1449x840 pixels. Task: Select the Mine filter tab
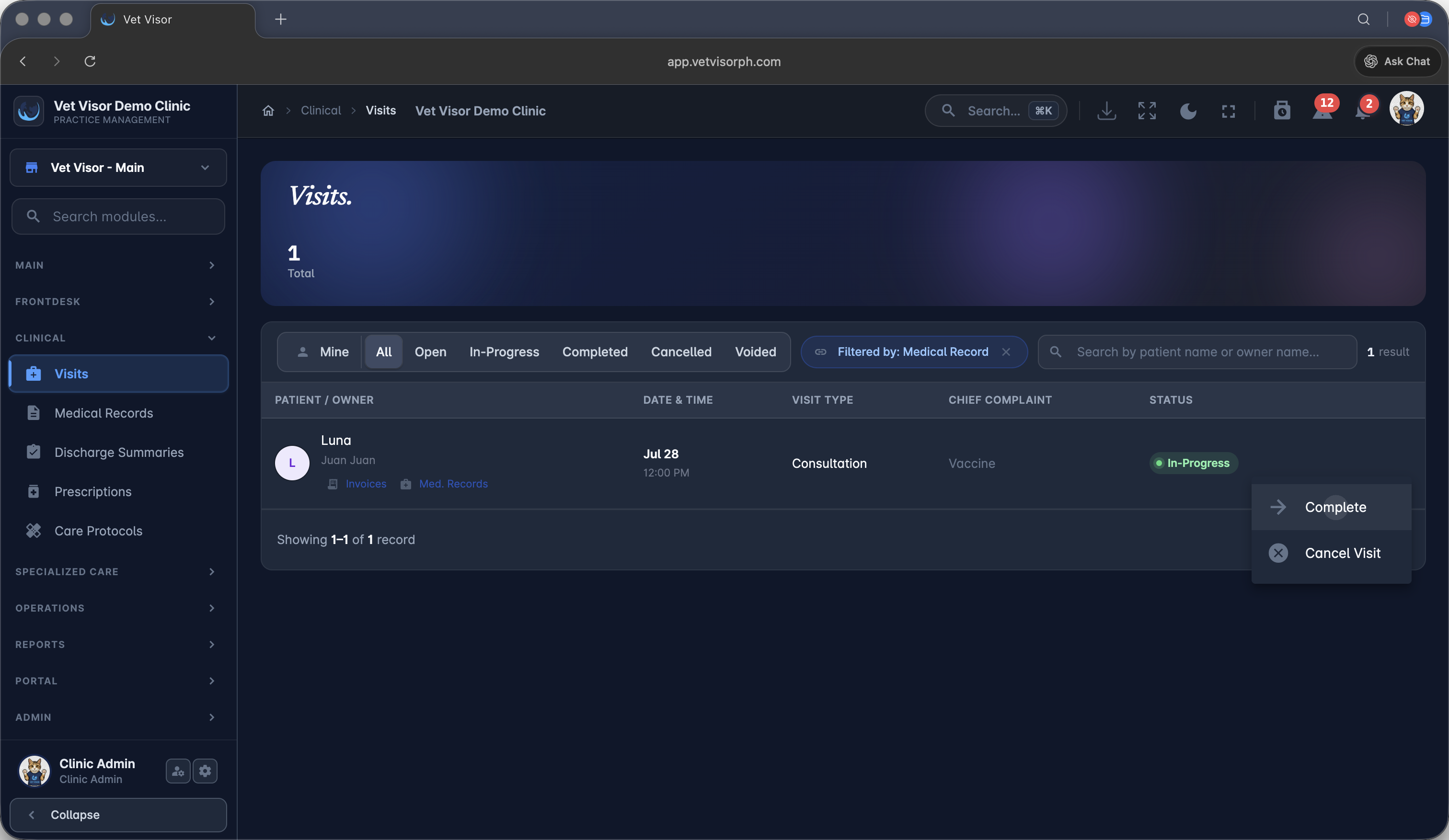pos(322,352)
